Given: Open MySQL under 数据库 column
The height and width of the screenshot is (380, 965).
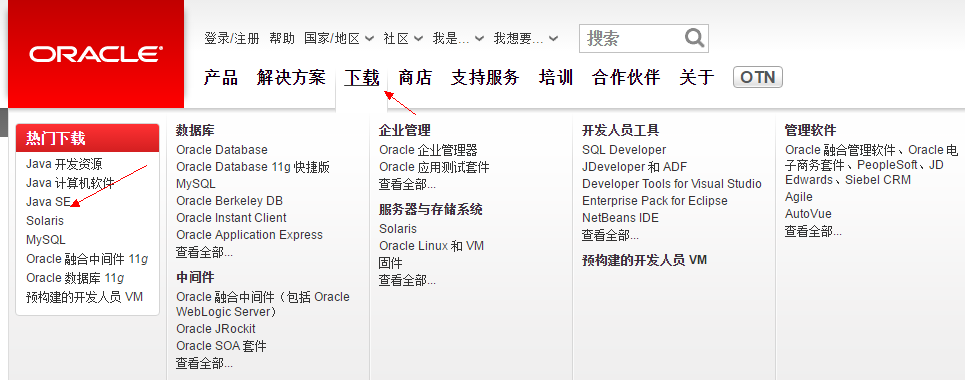Looking at the screenshot, I should coord(196,184).
